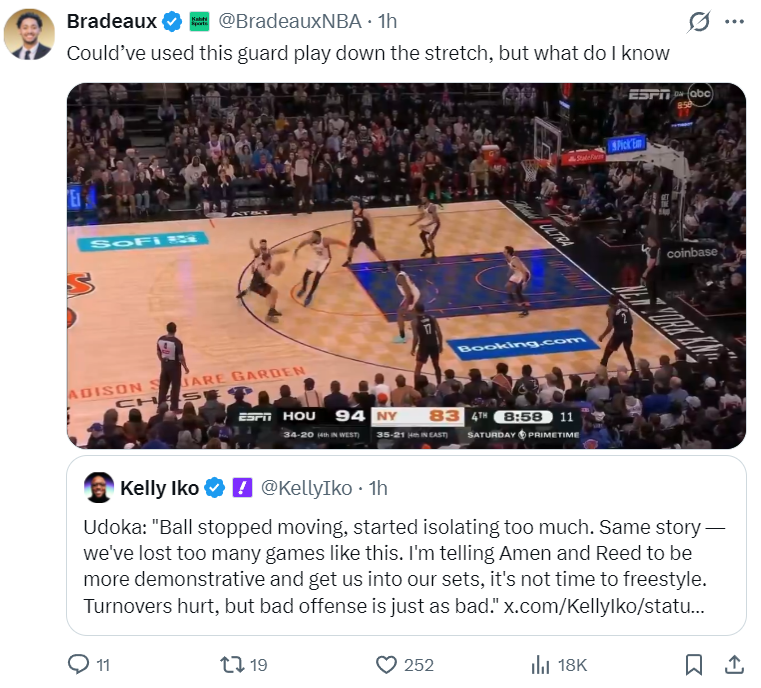
Task: Click Kelly Iko's display name
Action: click(x=159, y=488)
